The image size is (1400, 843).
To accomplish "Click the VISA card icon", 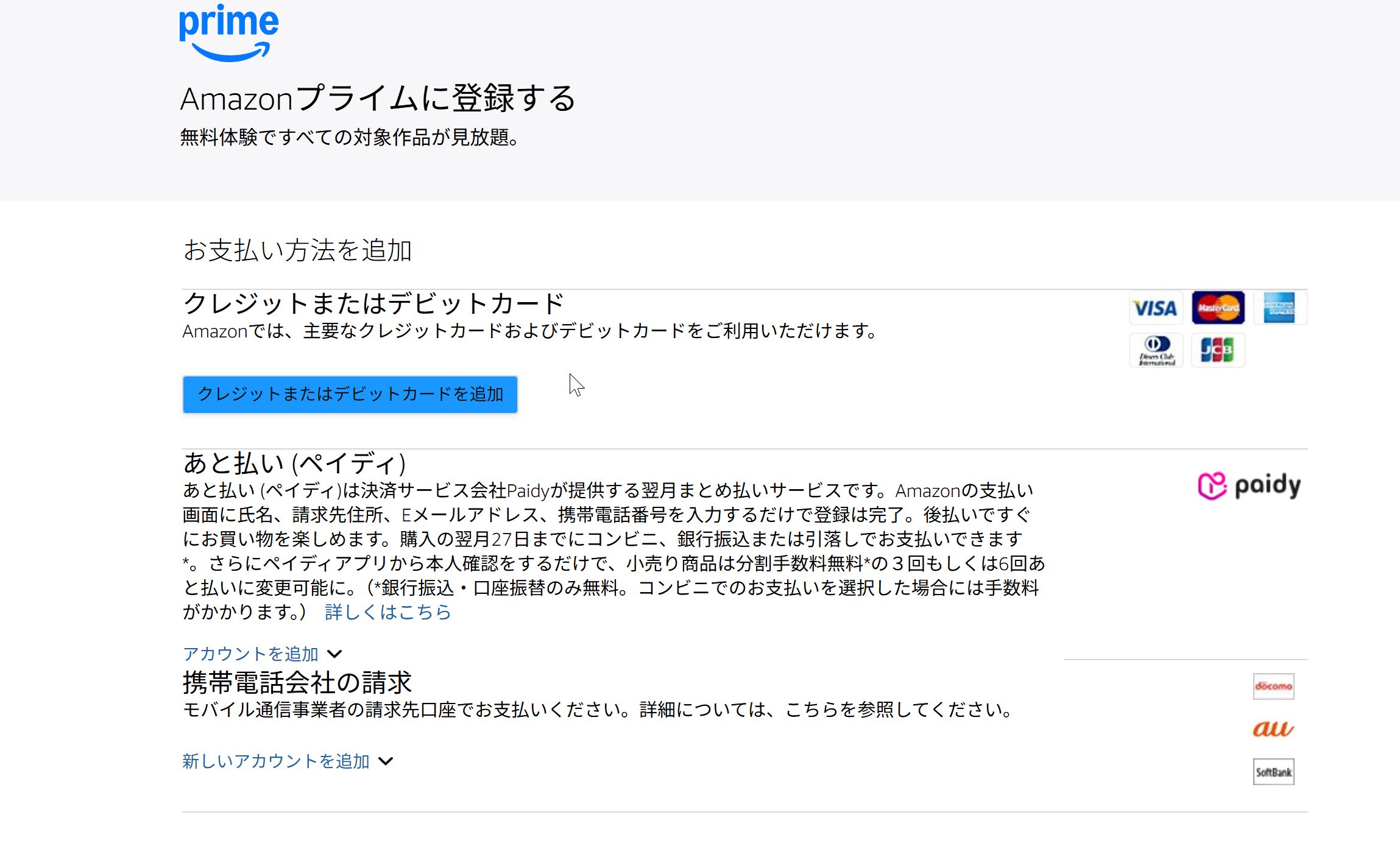I will 1155,308.
